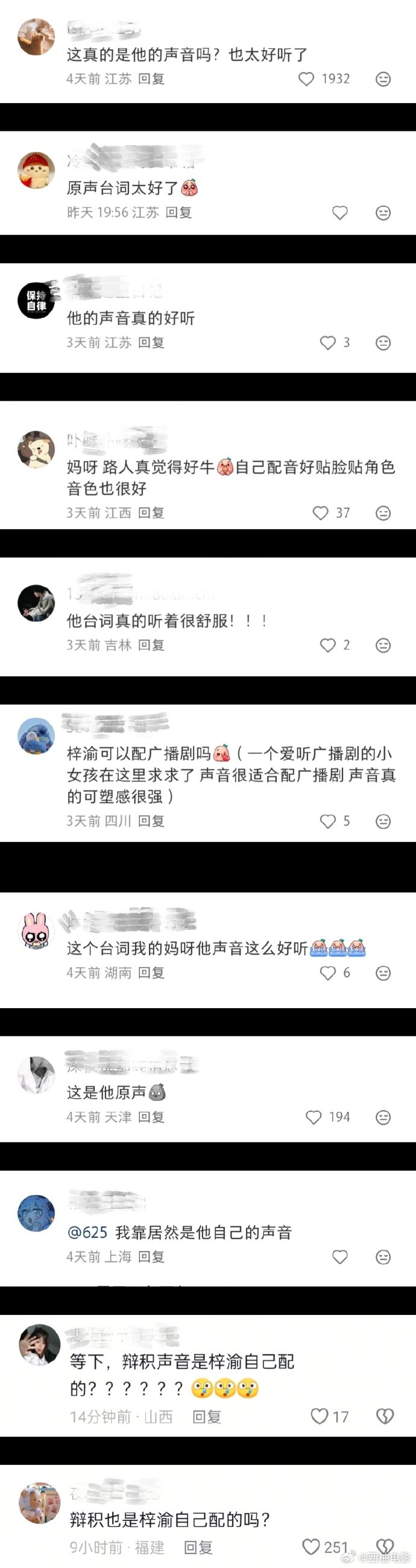Like the comment '原声台词太好了'
Screen dimensions: 416x1568
tap(340, 213)
